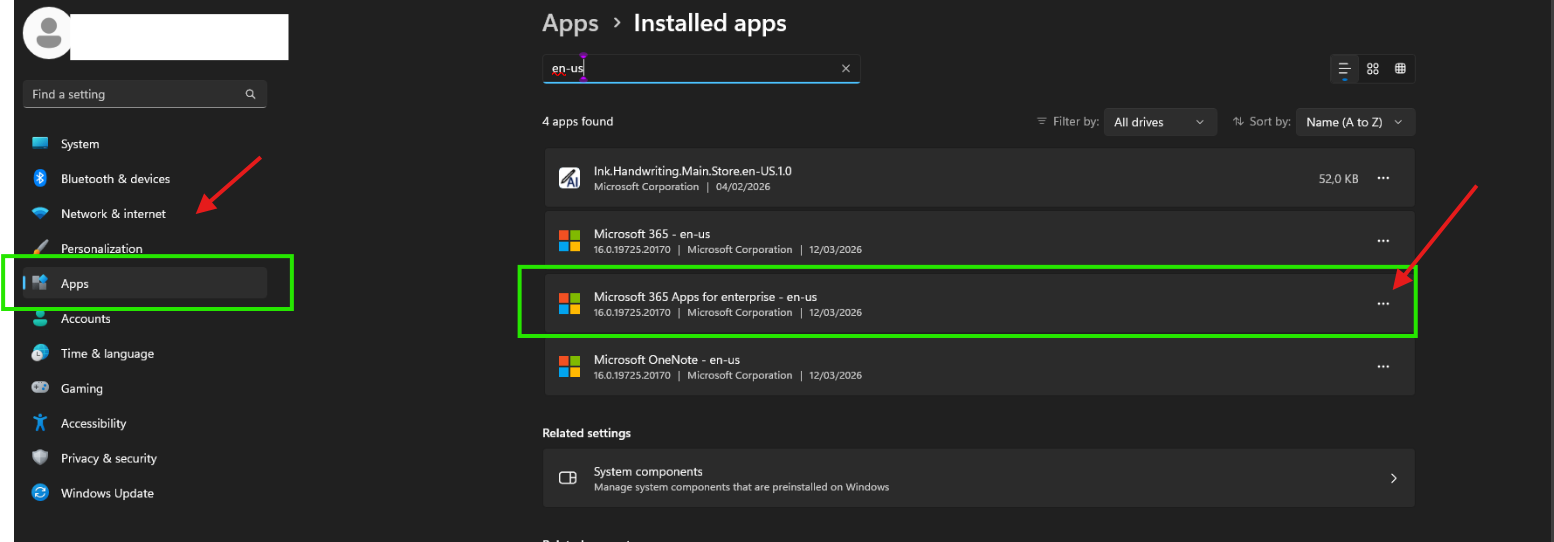Click the Time & language globe icon

(x=40, y=353)
